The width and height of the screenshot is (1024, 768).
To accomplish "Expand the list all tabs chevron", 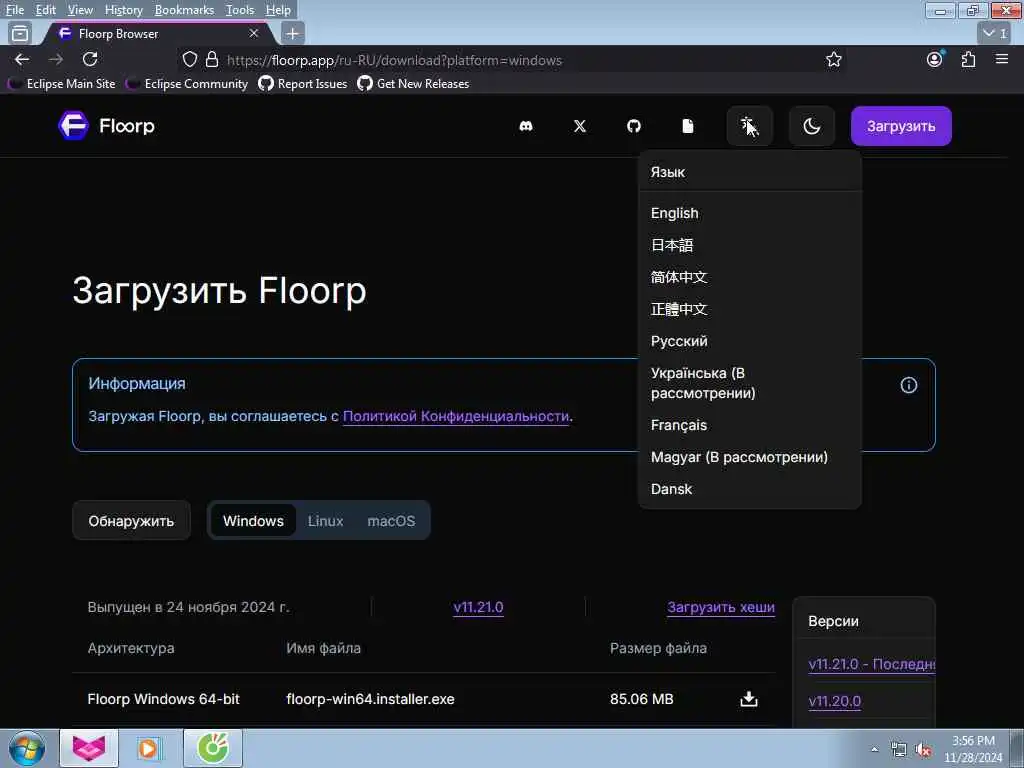I will (994, 33).
